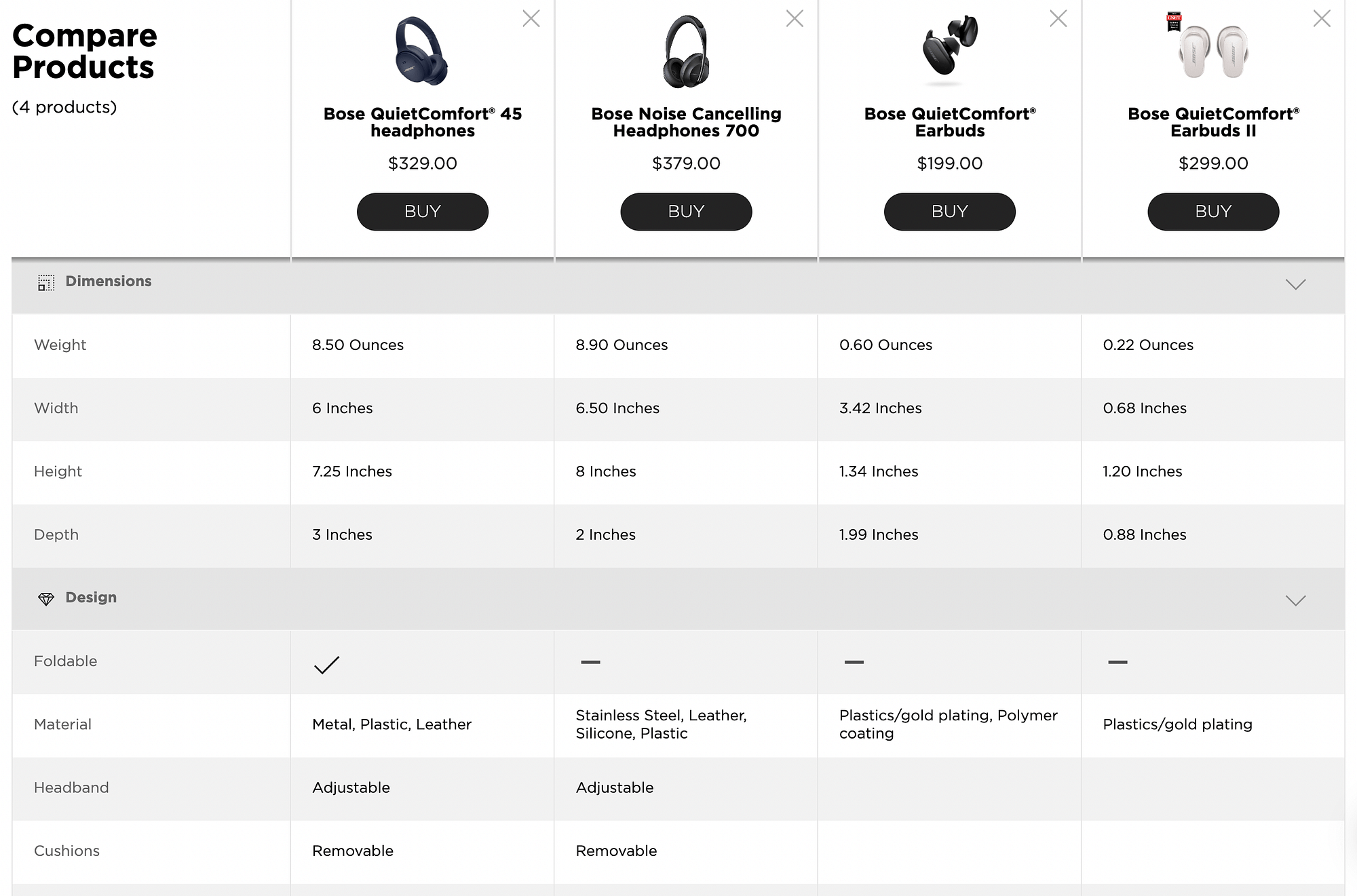Open the Bose QuietComfort Earbuds II title link
Viewport: 1357px width, 896px height.
pyautogui.click(x=1213, y=122)
